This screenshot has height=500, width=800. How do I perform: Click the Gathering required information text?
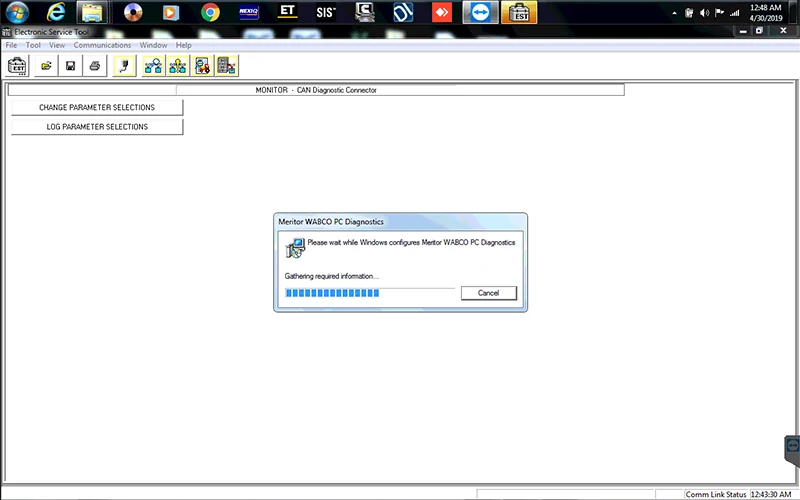click(331, 276)
